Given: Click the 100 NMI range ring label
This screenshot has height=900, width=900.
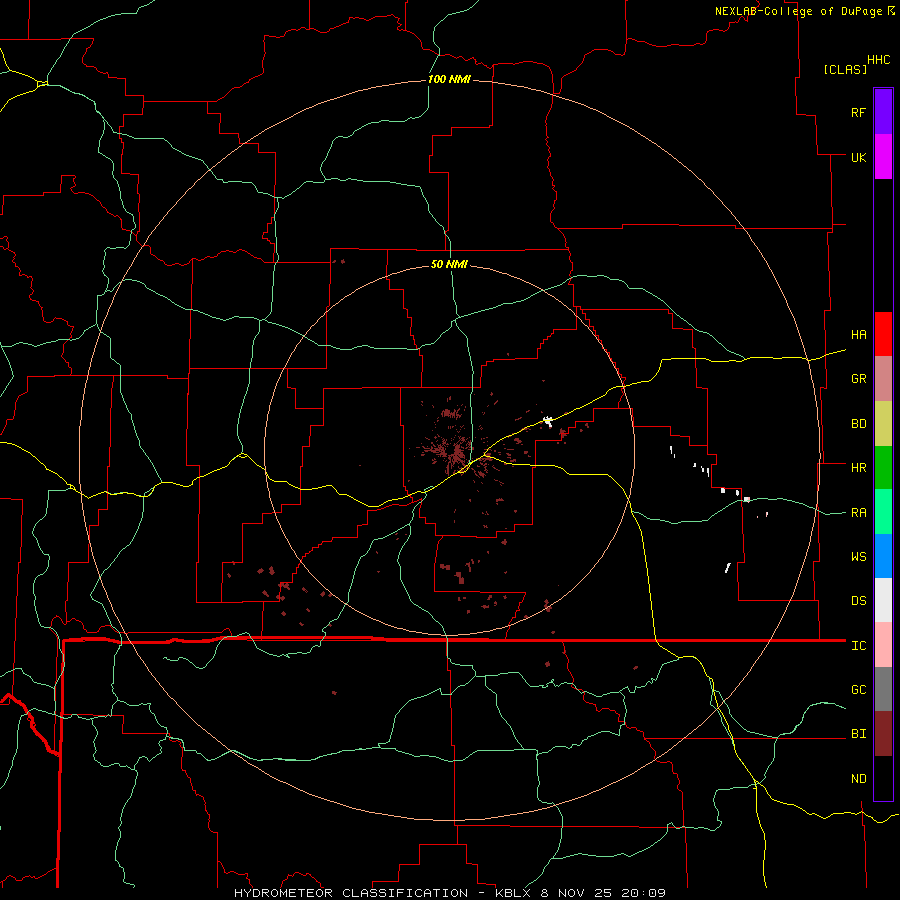Looking at the screenshot, I should tap(449, 79).
